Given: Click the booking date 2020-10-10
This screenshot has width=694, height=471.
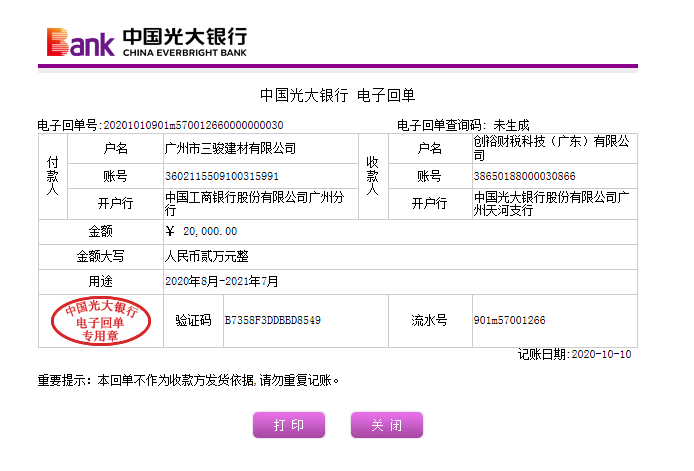Looking at the screenshot, I should 601,354.
